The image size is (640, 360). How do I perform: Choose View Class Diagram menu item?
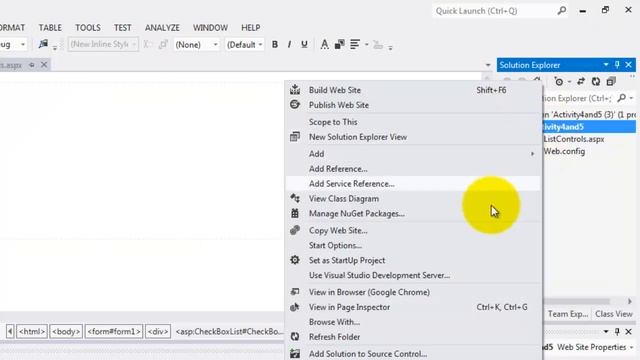click(x=413, y=199)
